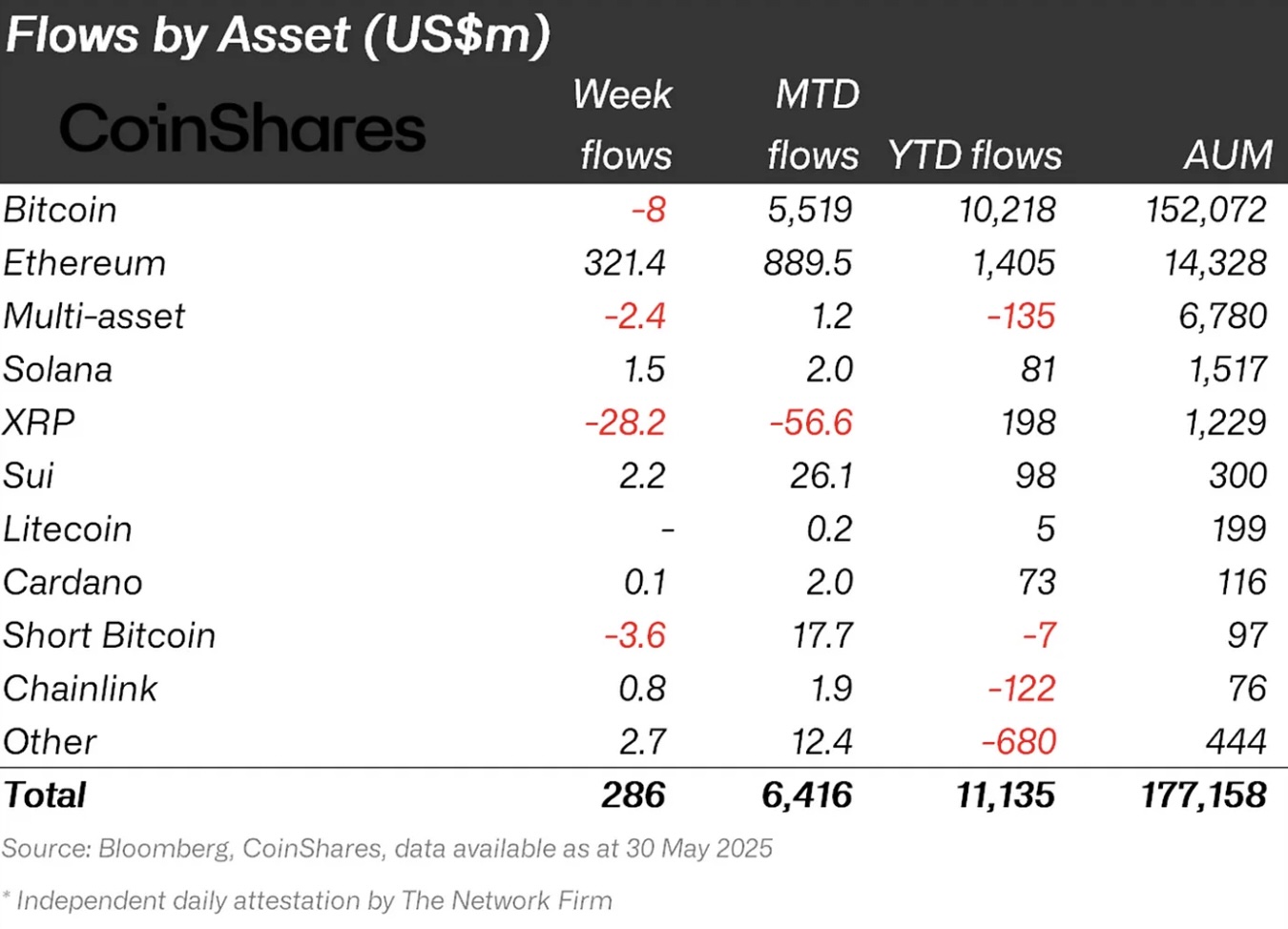Click the MTD flows column header
Screen dimensions: 1288x929
pyautogui.click(x=814, y=125)
